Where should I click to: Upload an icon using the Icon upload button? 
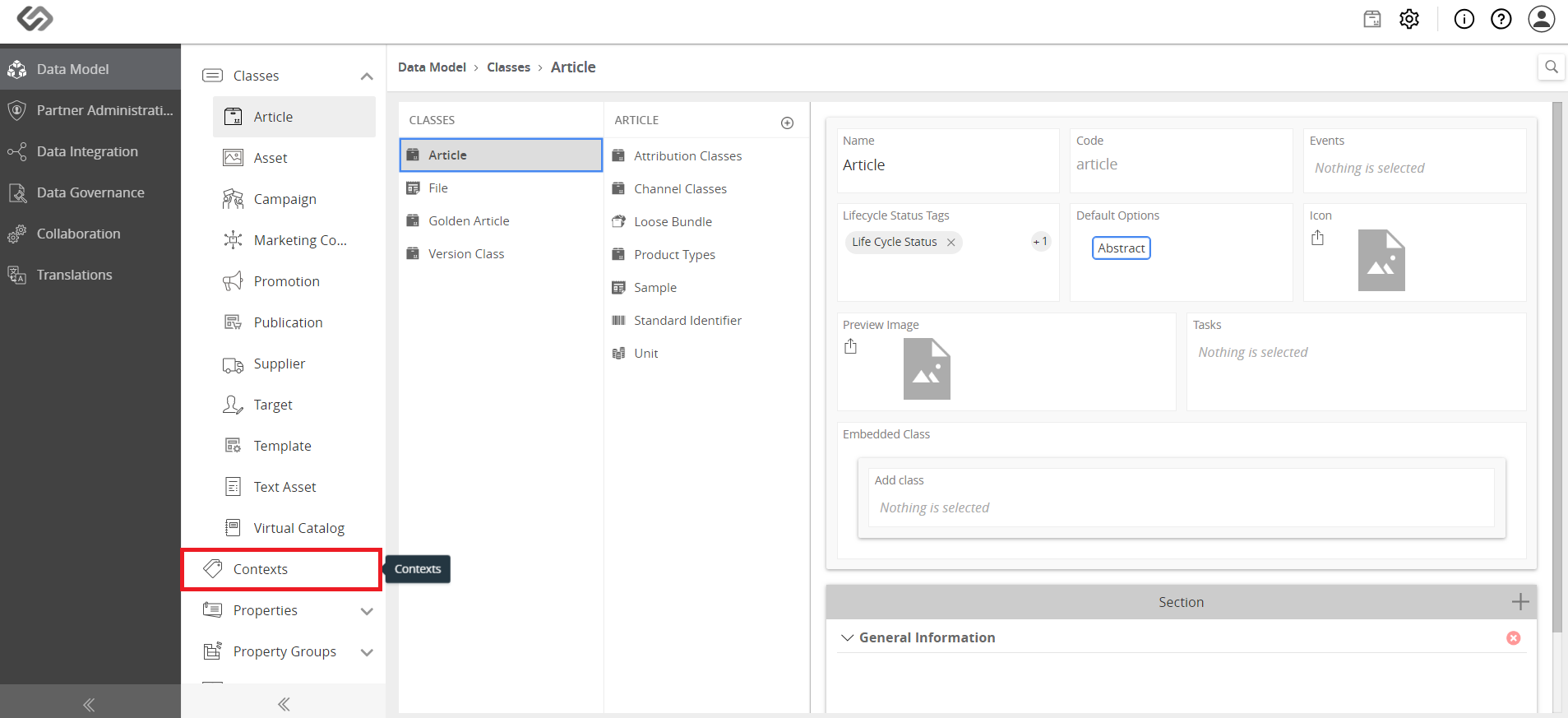point(1317,238)
